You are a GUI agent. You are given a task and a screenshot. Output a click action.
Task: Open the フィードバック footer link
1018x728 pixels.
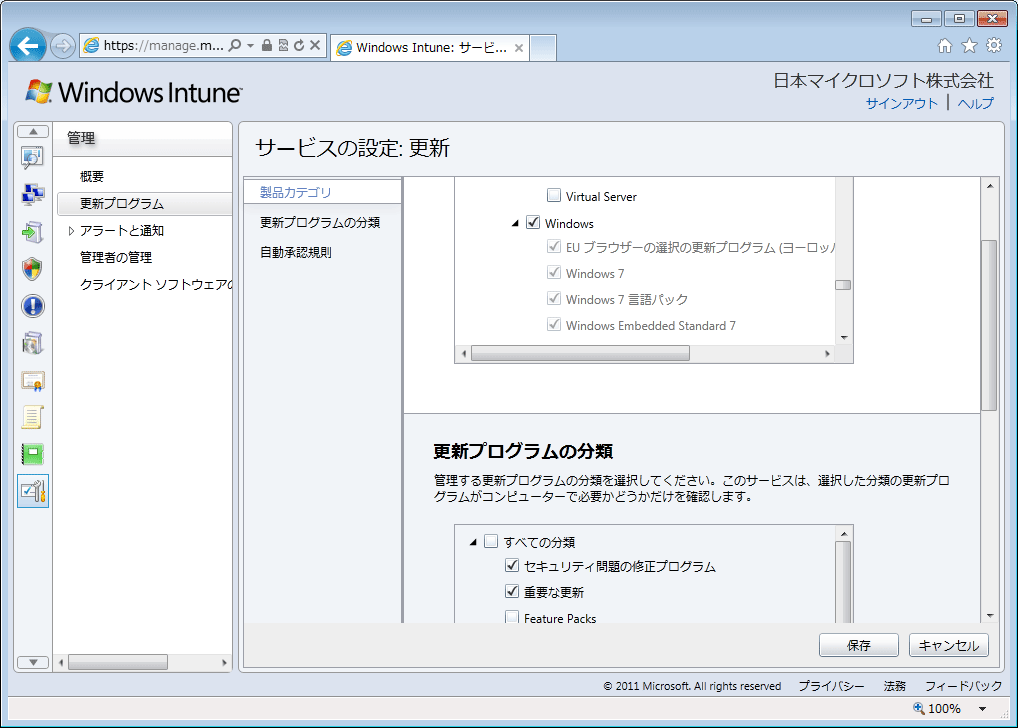tap(963, 686)
